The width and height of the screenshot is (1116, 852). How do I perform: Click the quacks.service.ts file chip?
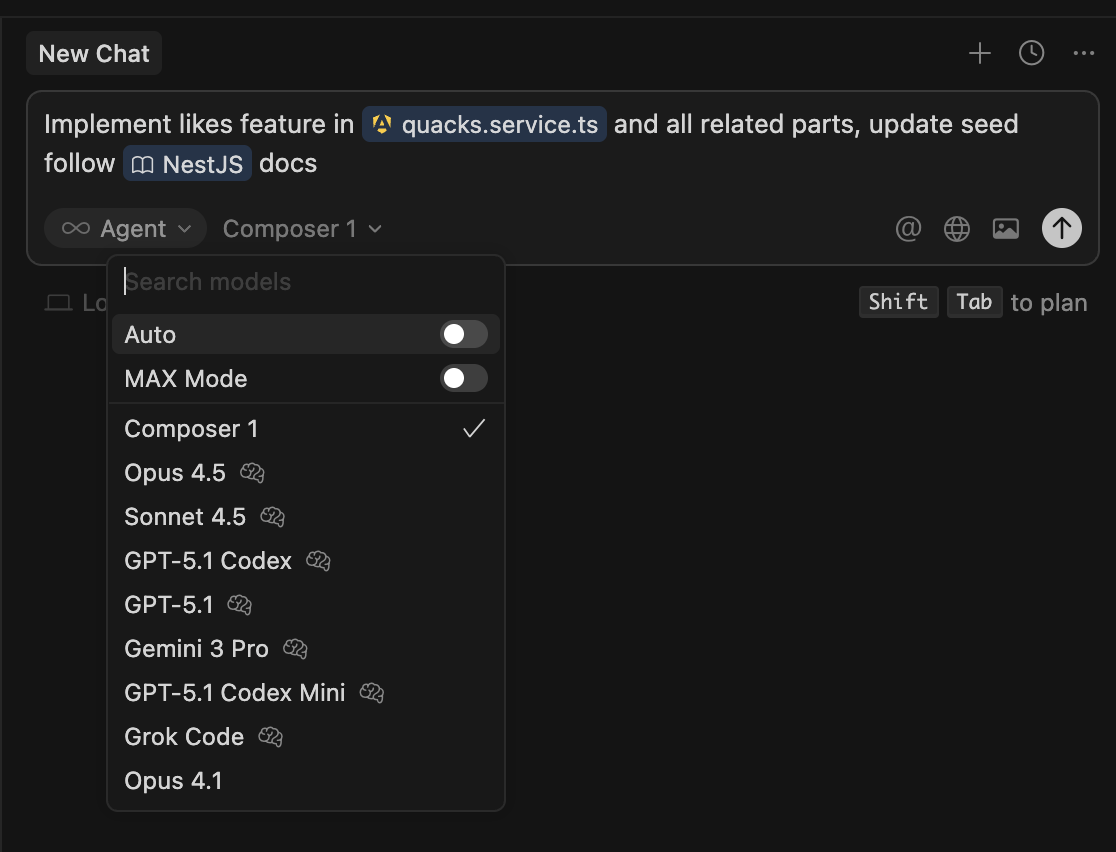(484, 124)
